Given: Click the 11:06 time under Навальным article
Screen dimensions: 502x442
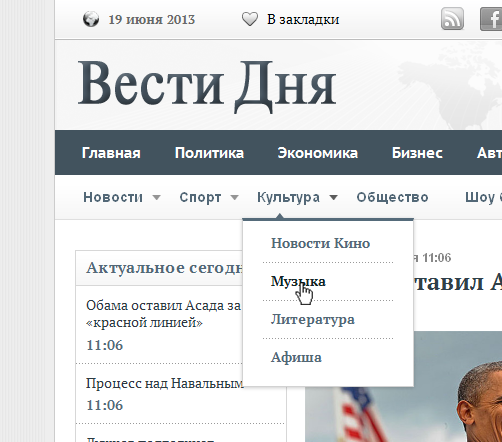Looking at the screenshot, I should coord(105,405).
